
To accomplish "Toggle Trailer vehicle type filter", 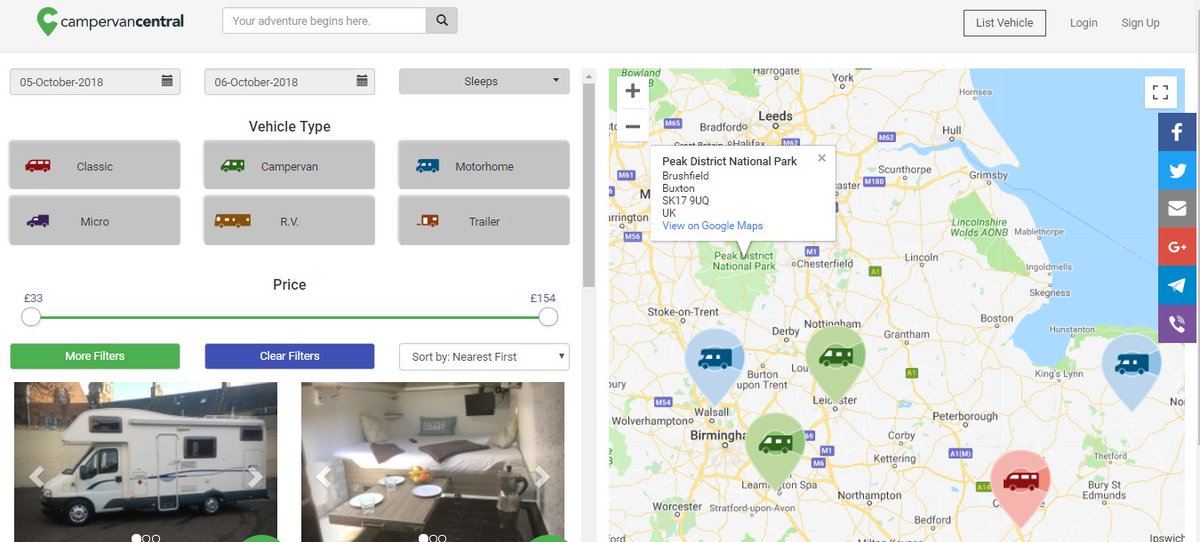I will pyautogui.click(x=484, y=220).
